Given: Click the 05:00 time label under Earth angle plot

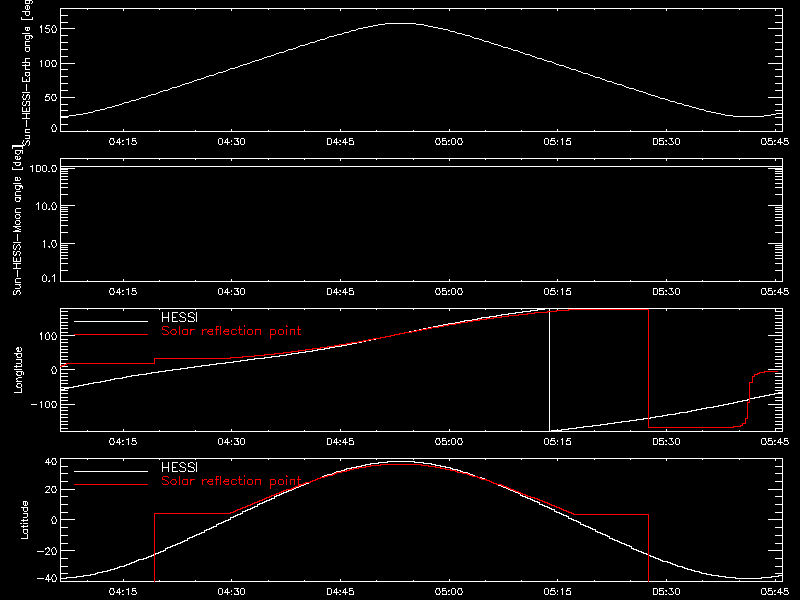Looking at the screenshot, I should tap(449, 142).
